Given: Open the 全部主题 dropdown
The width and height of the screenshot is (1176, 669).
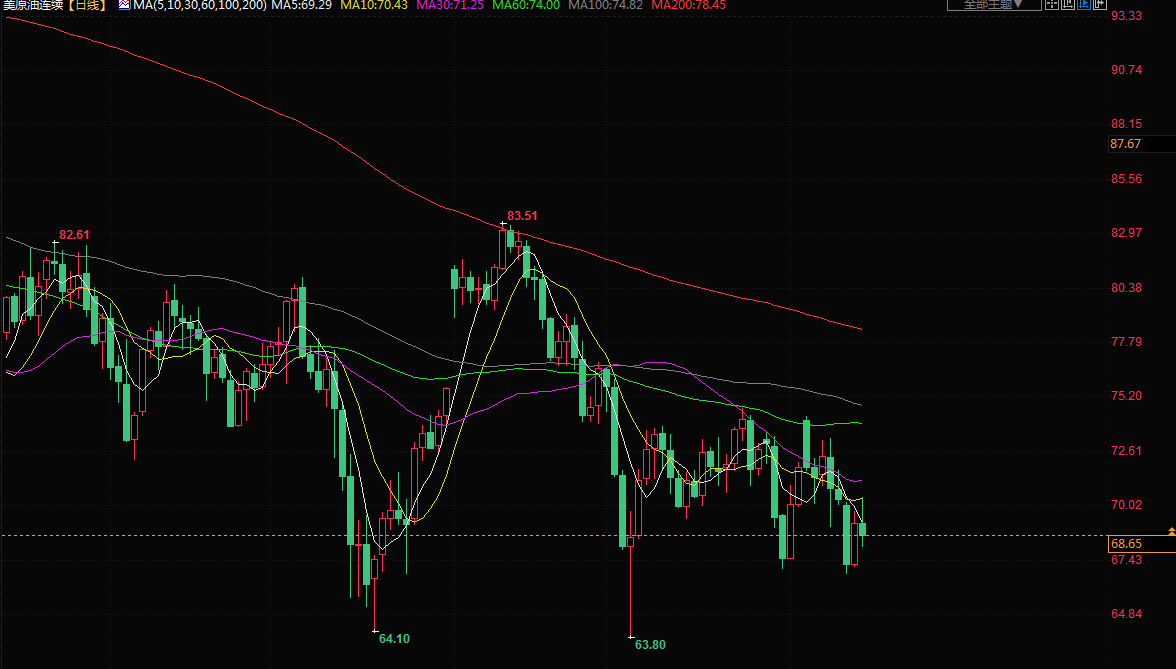Looking at the screenshot, I should pos(993,4).
